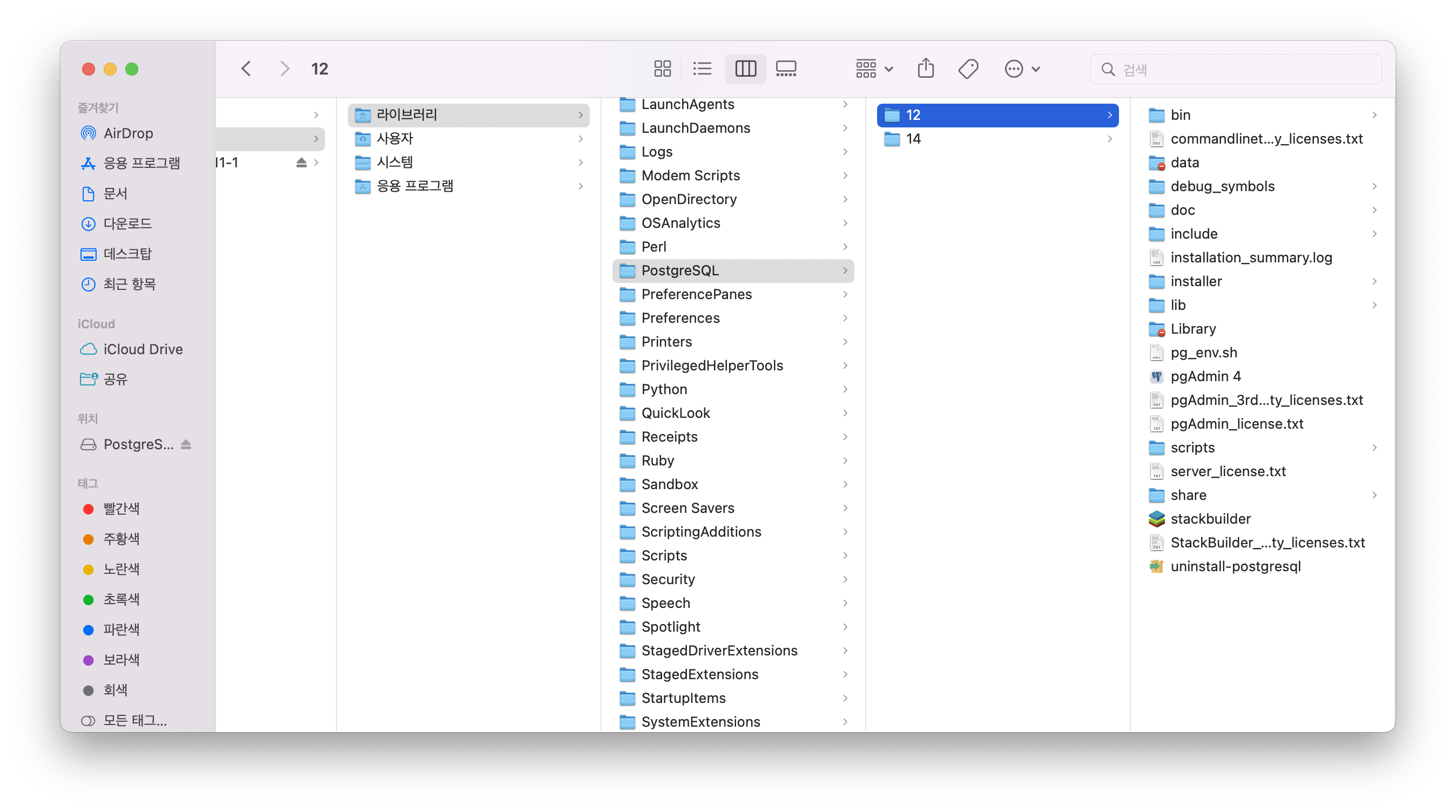Image resolution: width=1456 pixels, height=812 pixels.
Task: Switch to icon grid view
Action: tap(662, 69)
